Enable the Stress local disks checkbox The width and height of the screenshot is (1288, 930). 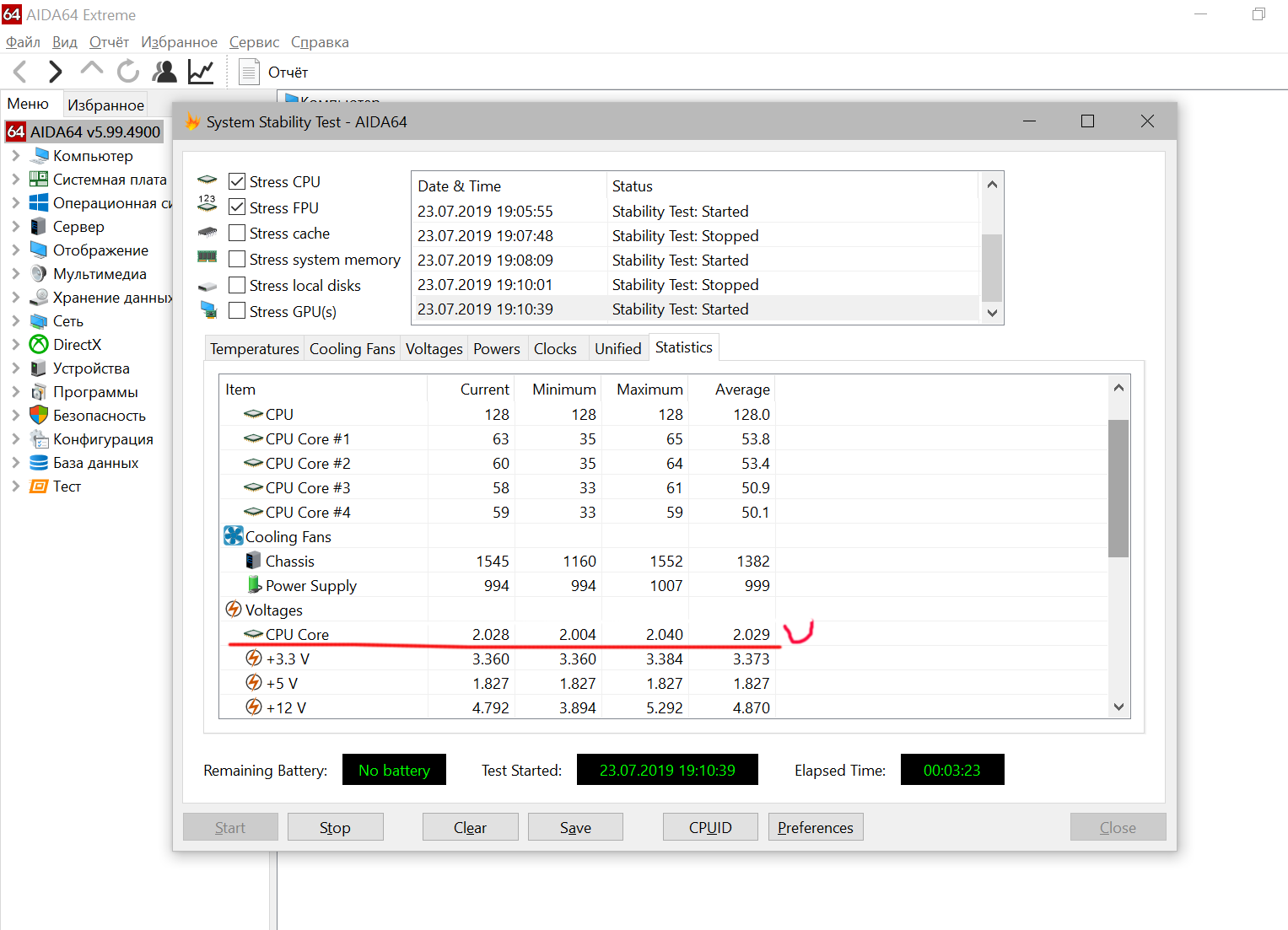click(237, 285)
